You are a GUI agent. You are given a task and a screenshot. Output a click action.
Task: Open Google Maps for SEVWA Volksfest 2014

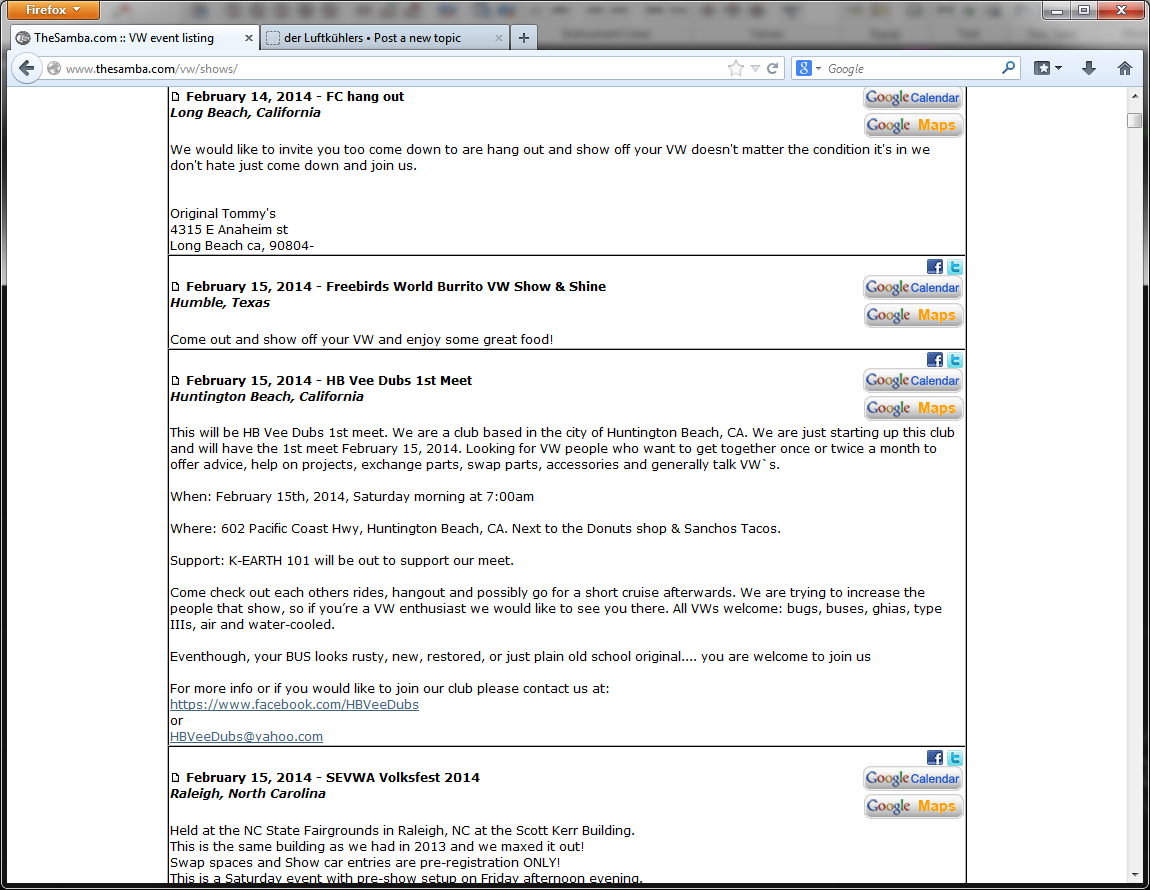(x=913, y=807)
